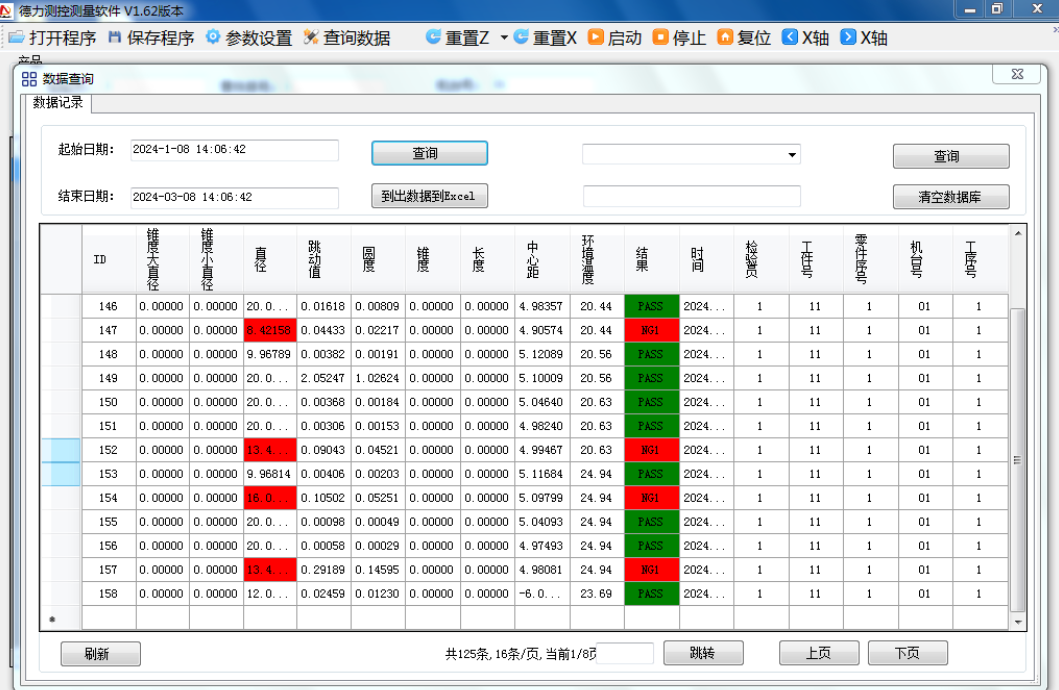Stop the machine with the 停止 button

[x=661, y=38]
